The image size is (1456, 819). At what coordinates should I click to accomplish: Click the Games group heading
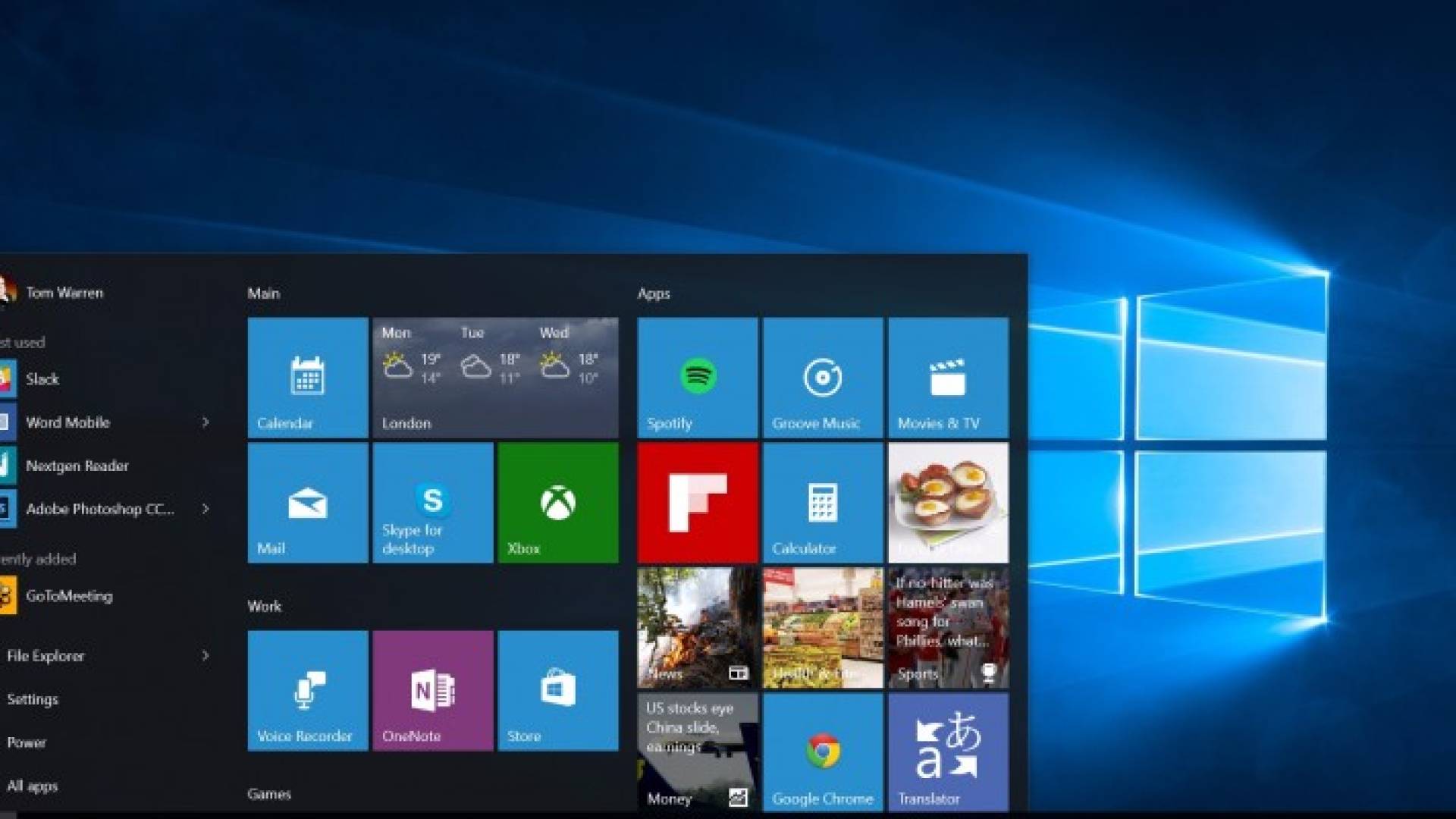(x=269, y=794)
